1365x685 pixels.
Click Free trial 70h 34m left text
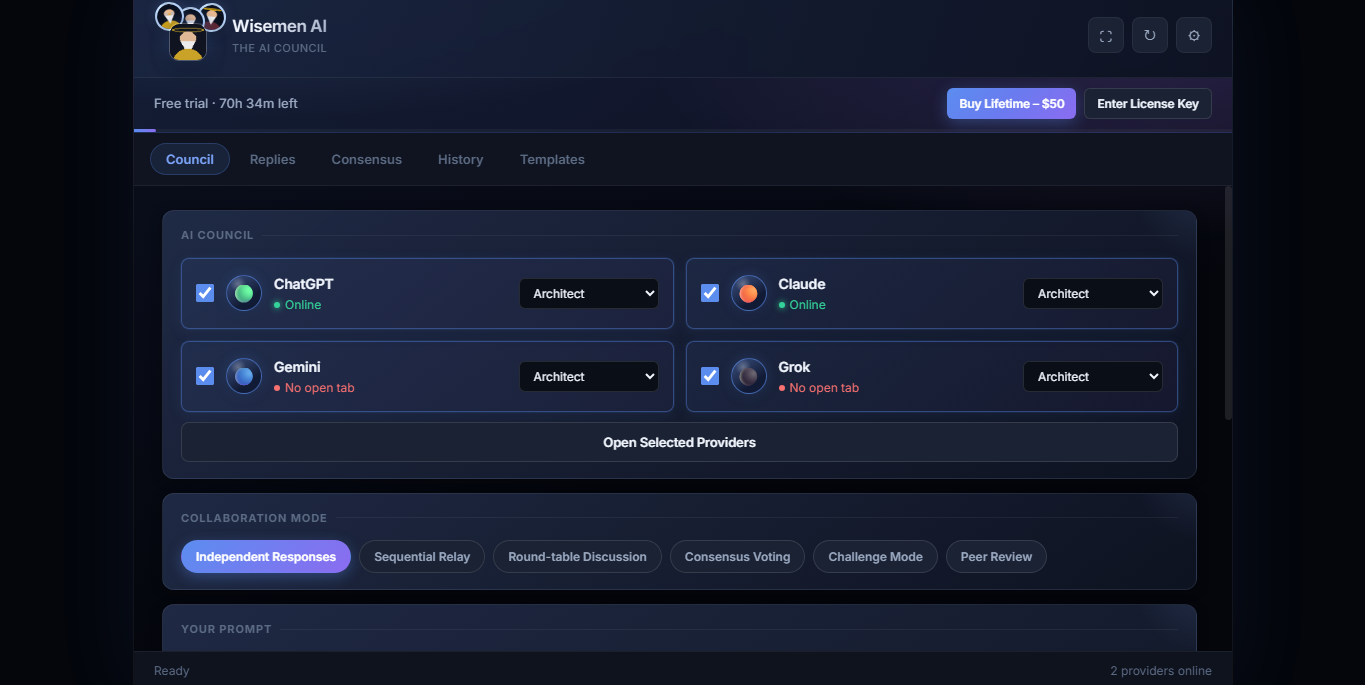tap(226, 103)
